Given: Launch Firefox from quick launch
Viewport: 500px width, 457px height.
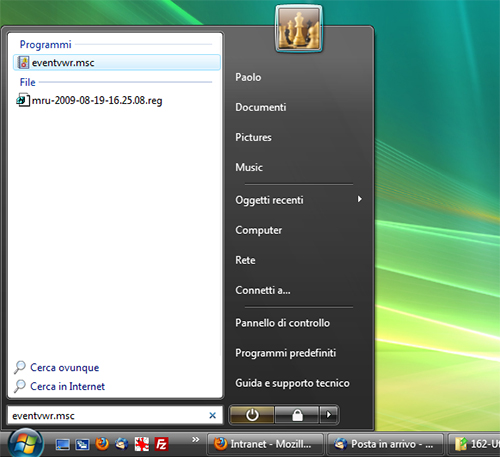Looking at the screenshot, I should tap(102, 444).
